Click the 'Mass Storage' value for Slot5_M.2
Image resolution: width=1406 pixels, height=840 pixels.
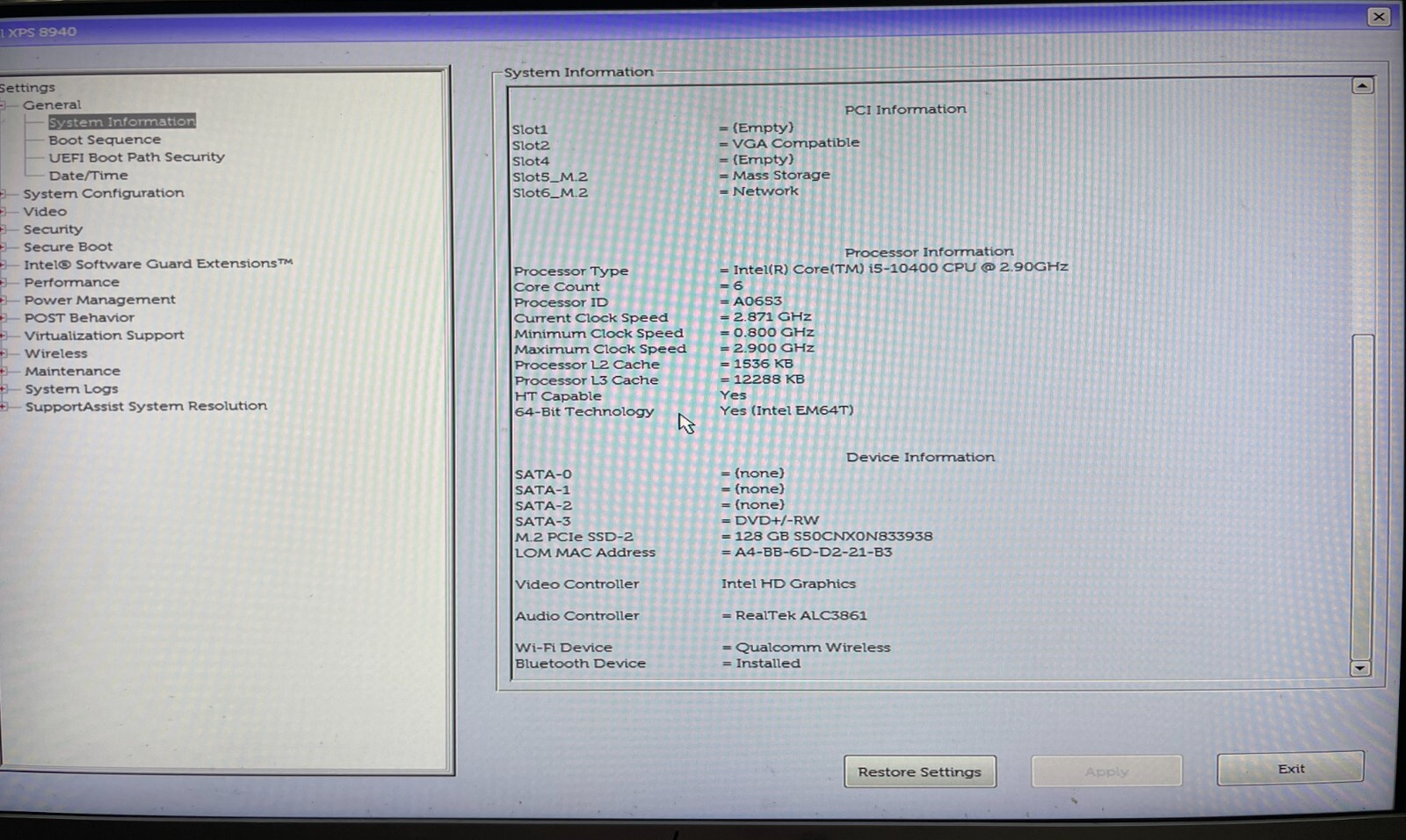pyautogui.click(x=781, y=175)
